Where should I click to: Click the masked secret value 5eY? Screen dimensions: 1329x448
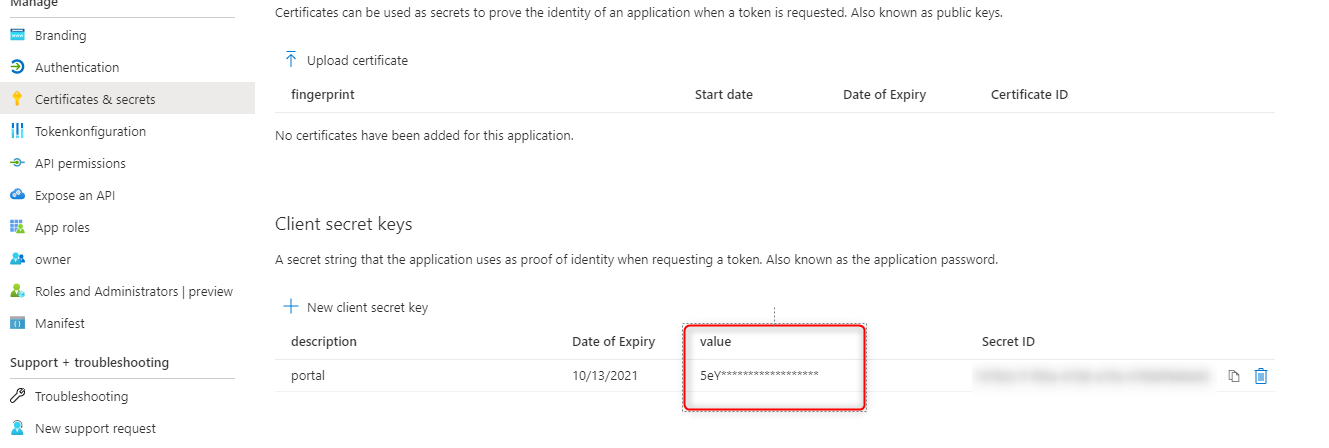[x=760, y=376]
